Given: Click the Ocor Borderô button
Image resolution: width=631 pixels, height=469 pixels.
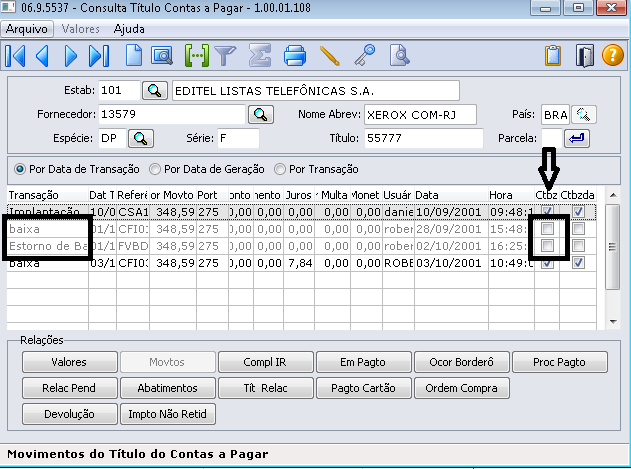Looking at the screenshot, I should point(462,362).
